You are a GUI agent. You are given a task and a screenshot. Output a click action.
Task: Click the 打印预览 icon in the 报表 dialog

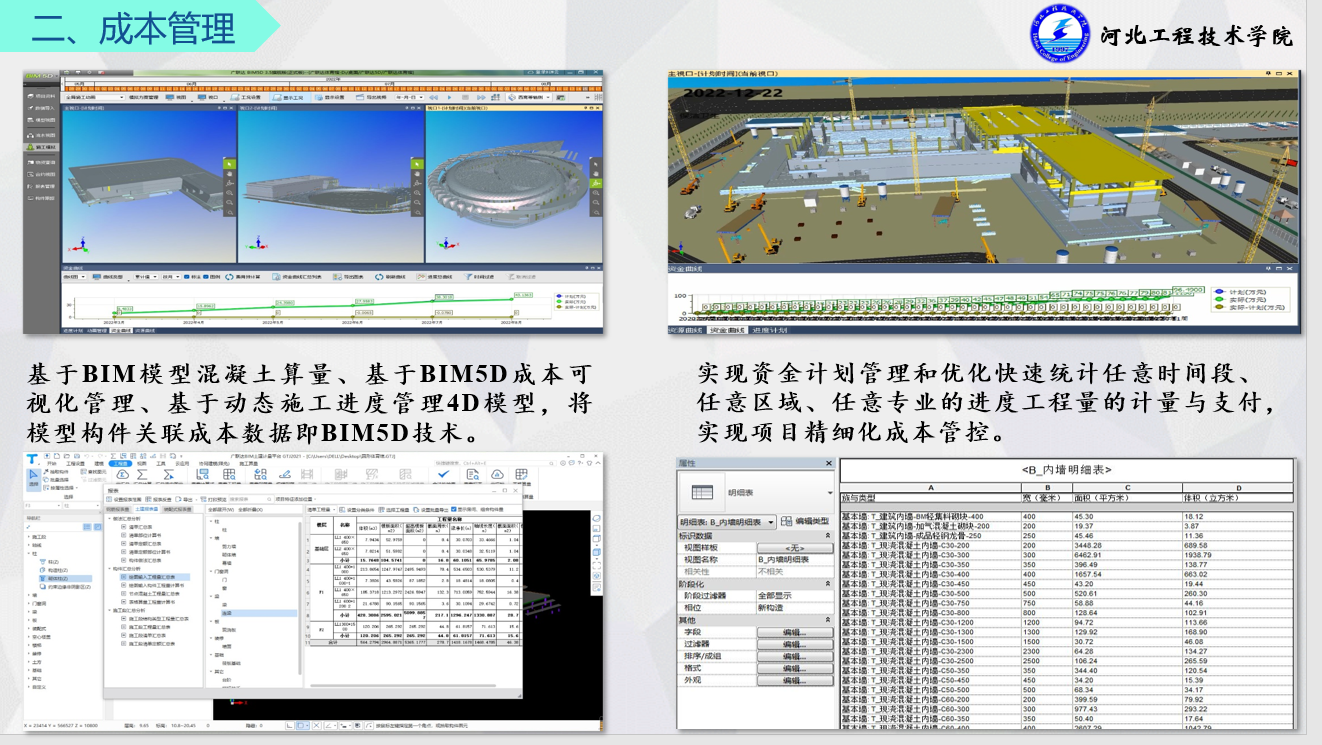point(211,498)
